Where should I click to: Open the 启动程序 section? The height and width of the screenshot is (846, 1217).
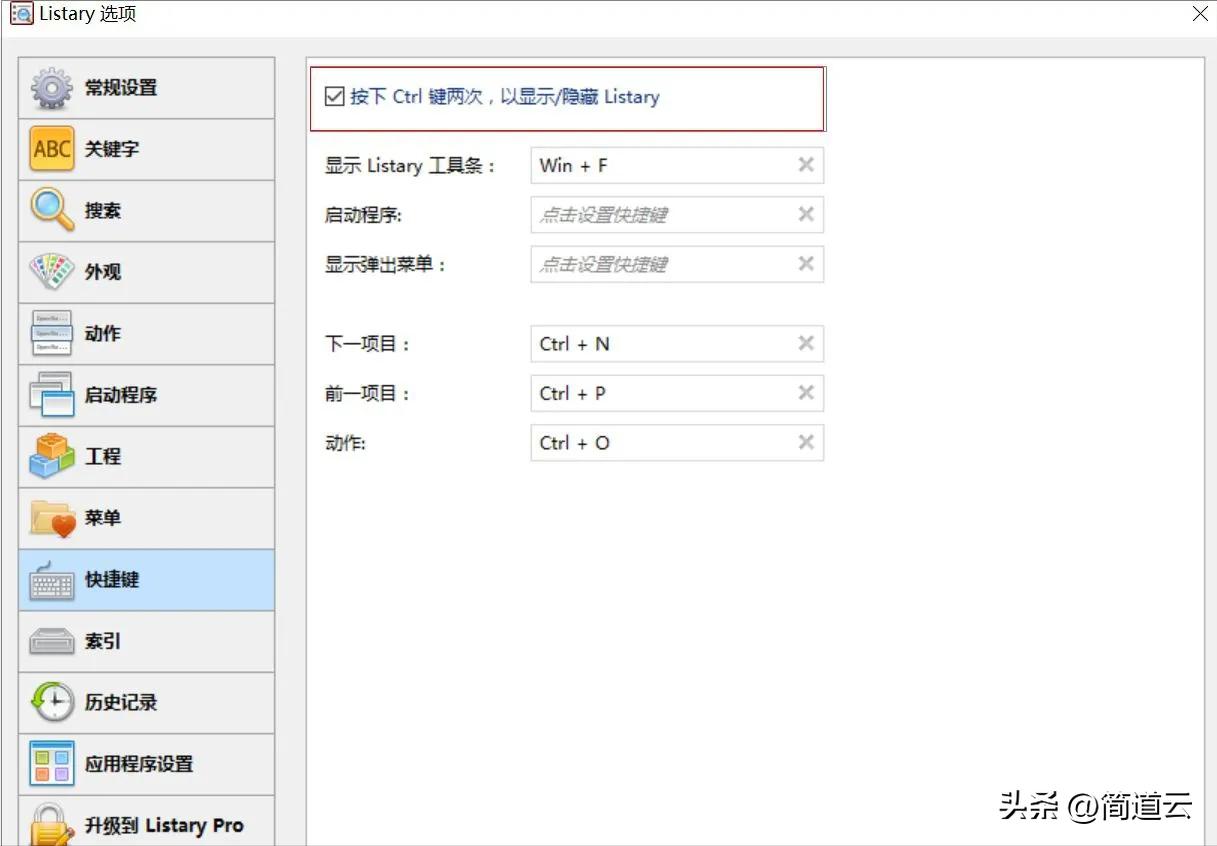click(146, 395)
